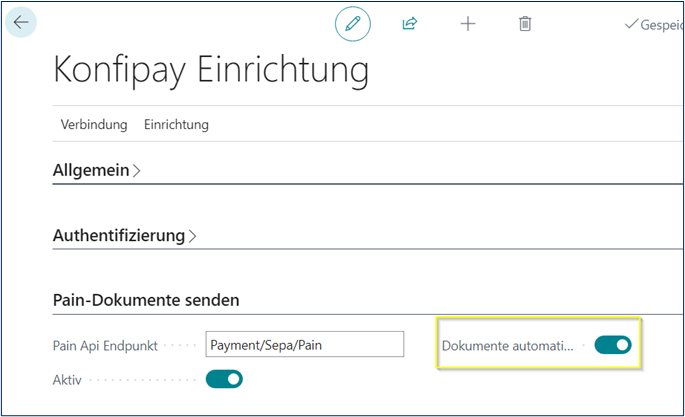Click the trash delete icon
The image size is (685, 417).
point(525,23)
